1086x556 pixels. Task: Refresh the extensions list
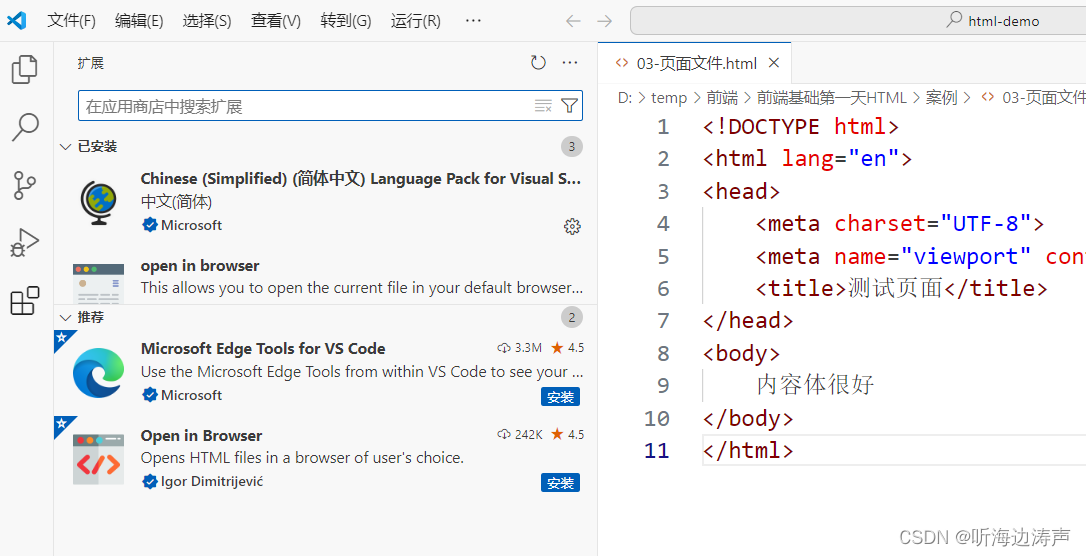click(x=538, y=63)
